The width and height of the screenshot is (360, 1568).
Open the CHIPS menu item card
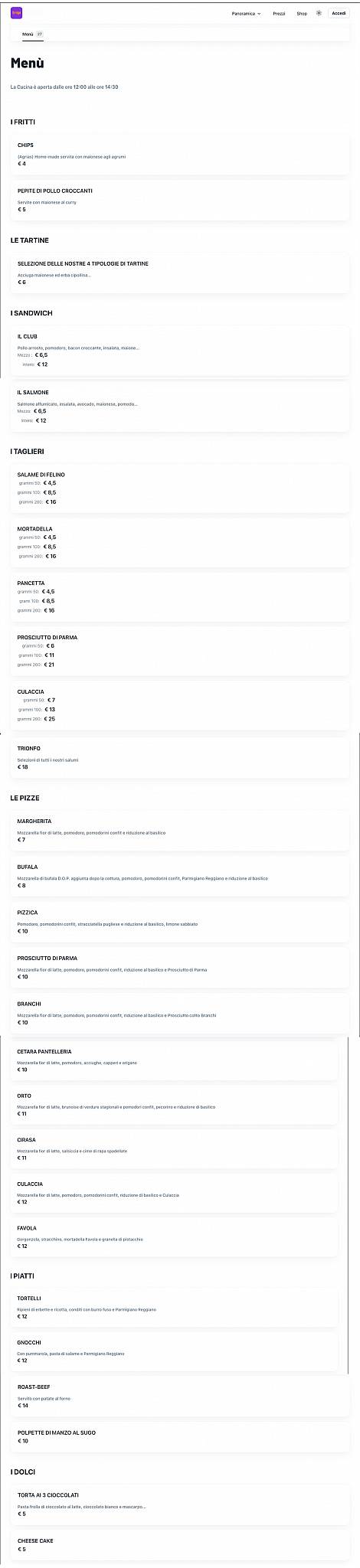pos(180,155)
